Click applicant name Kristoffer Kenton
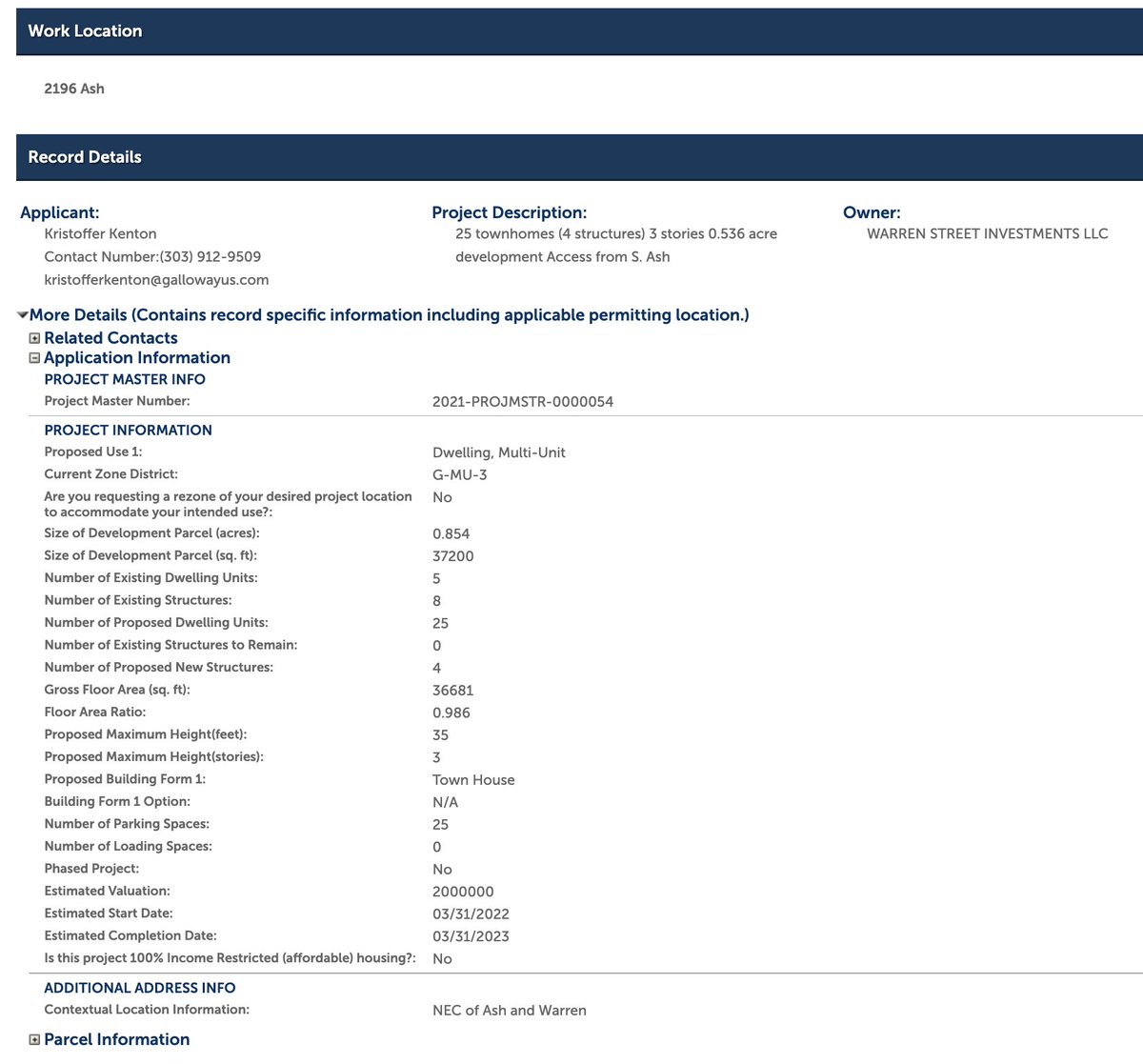 (x=100, y=234)
